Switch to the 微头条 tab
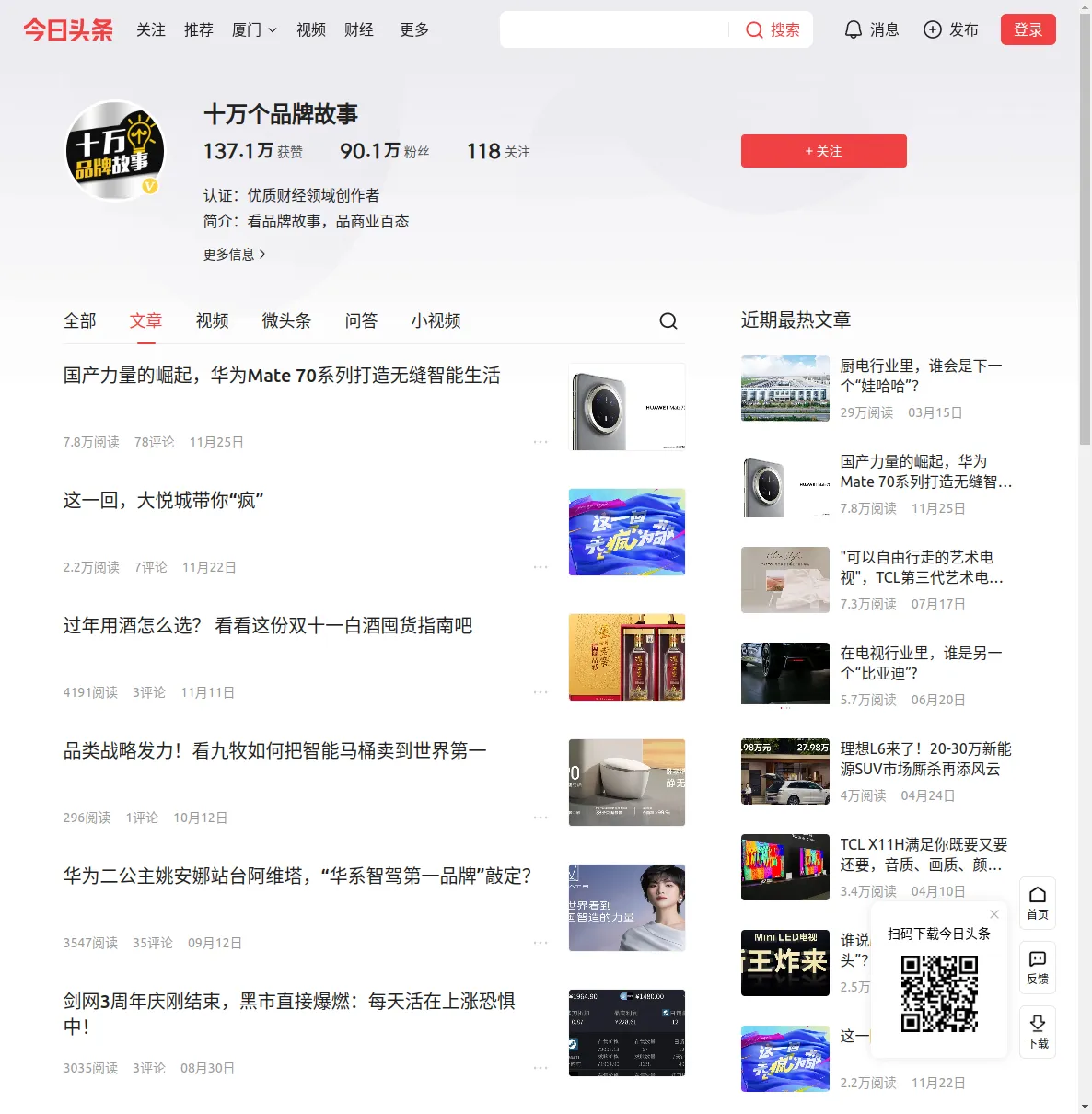This screenshot has width=1092, height=1114. coord(287,320)
